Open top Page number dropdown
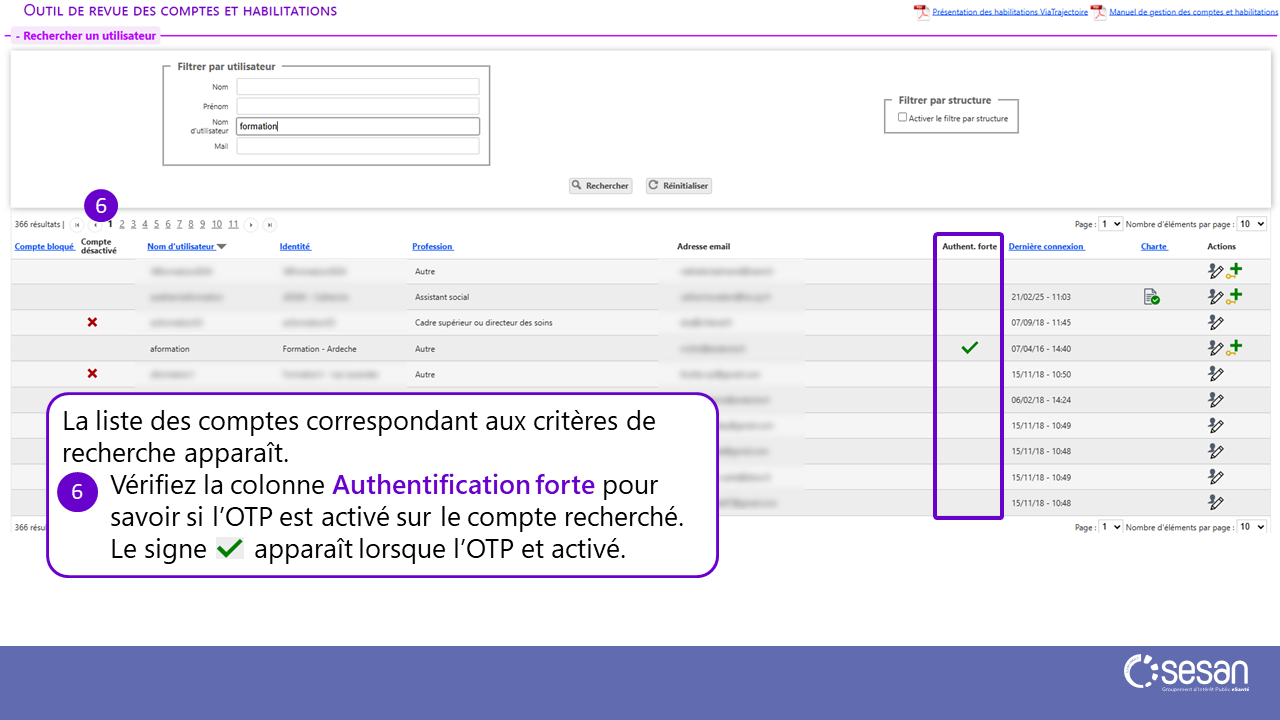Viewport: 1280px width, 720px height. pyautogui.click(x=1110, y=224)
